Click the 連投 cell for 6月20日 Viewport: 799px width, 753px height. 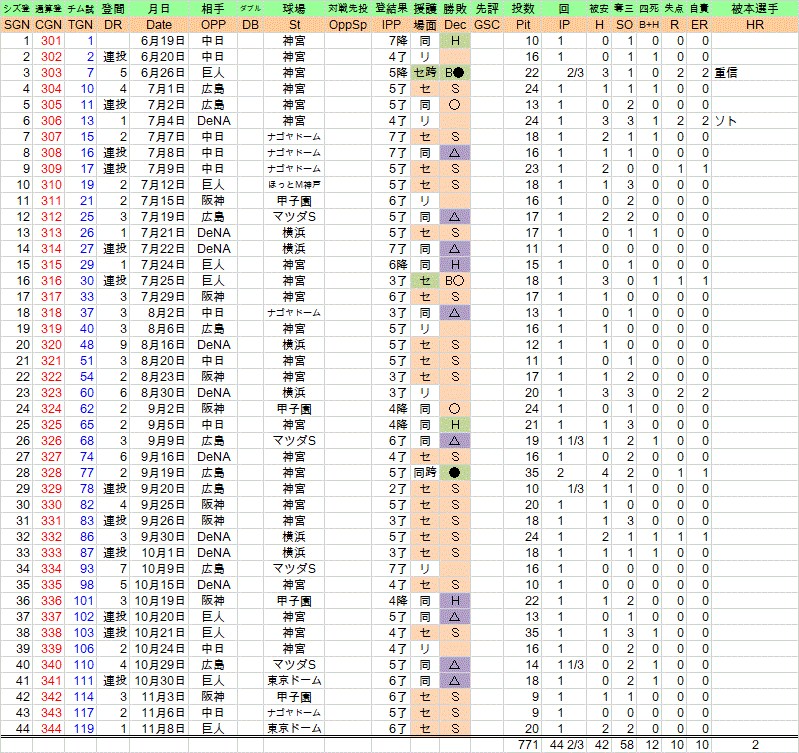(x=114, y=57)
